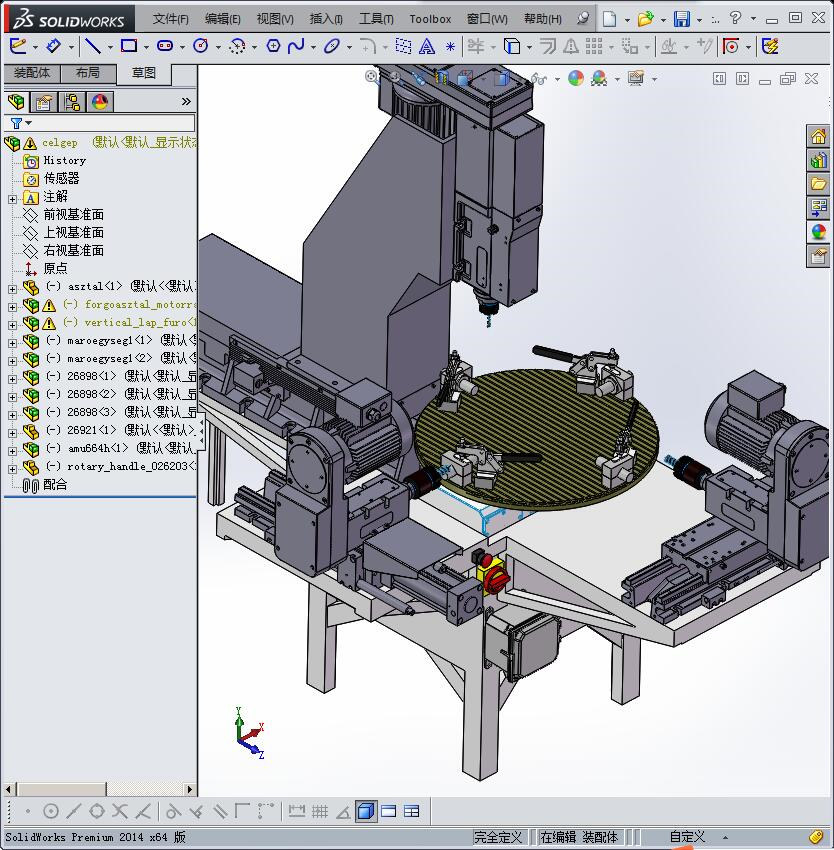Expand the amu664h<1> component node
This screenshot has height=850, width=834.
click(x=12, y=450)
